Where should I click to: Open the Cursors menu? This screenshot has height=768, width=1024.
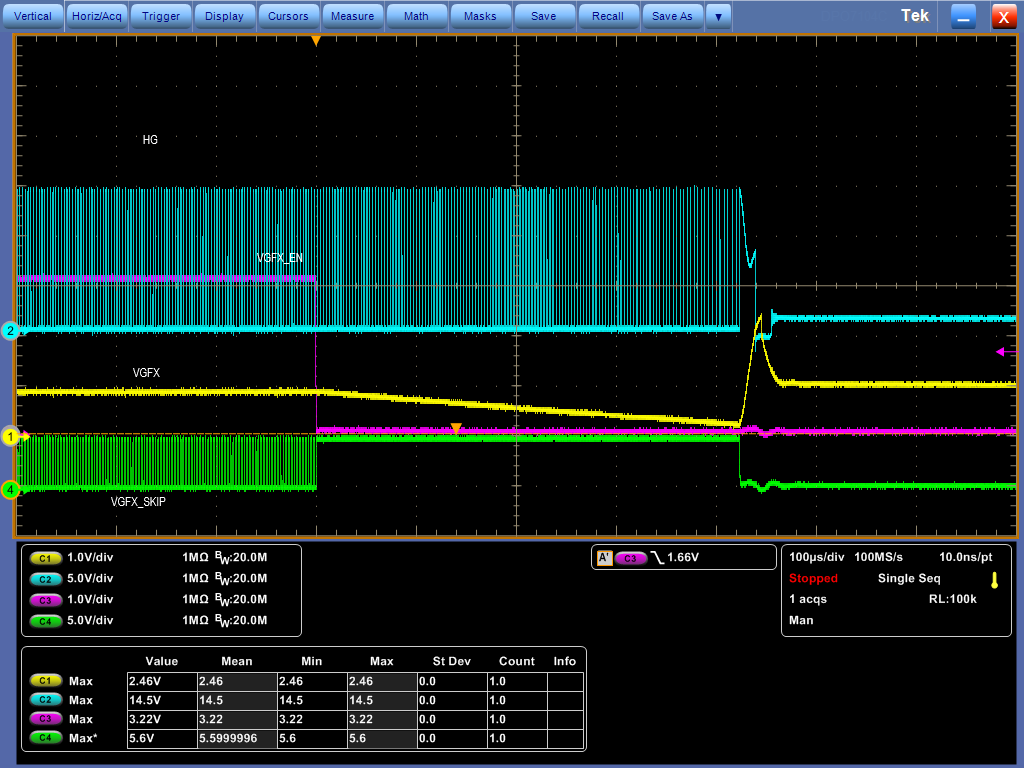(x=288, y=16)
